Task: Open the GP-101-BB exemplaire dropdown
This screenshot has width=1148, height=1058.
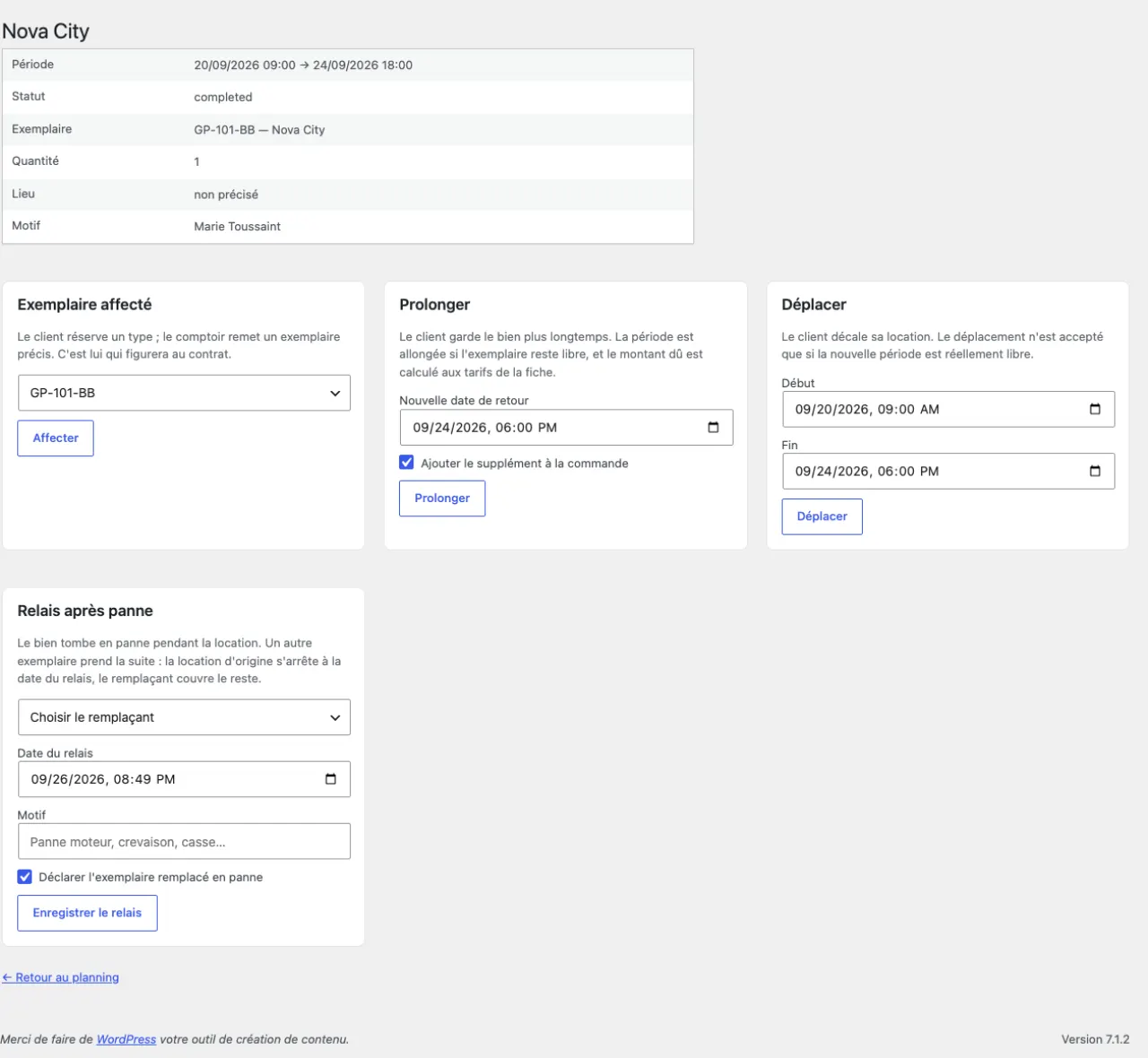Action: (x=184, y=393)
